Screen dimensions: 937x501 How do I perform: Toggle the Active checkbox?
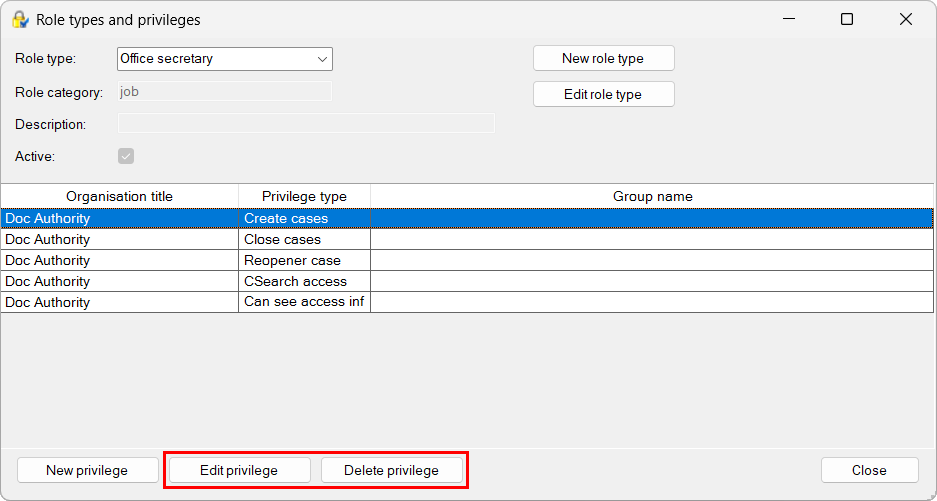[126, 156]
